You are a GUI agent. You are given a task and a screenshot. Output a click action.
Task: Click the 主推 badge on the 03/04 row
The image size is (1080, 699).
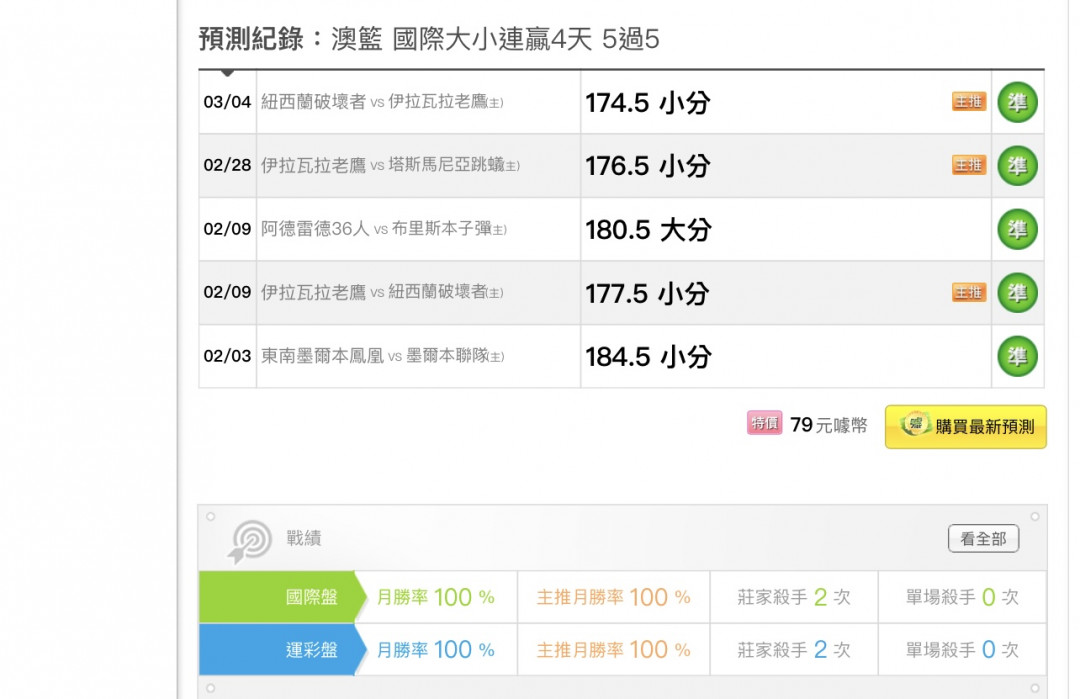click(969, 102)
